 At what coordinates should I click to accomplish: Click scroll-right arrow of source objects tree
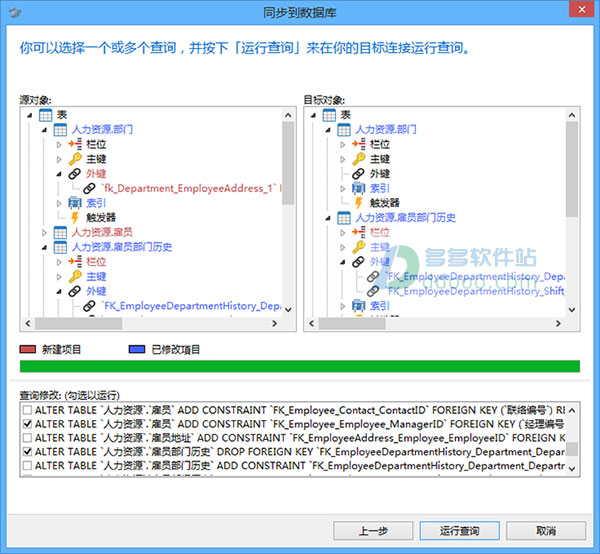click(x=274, y=324)
